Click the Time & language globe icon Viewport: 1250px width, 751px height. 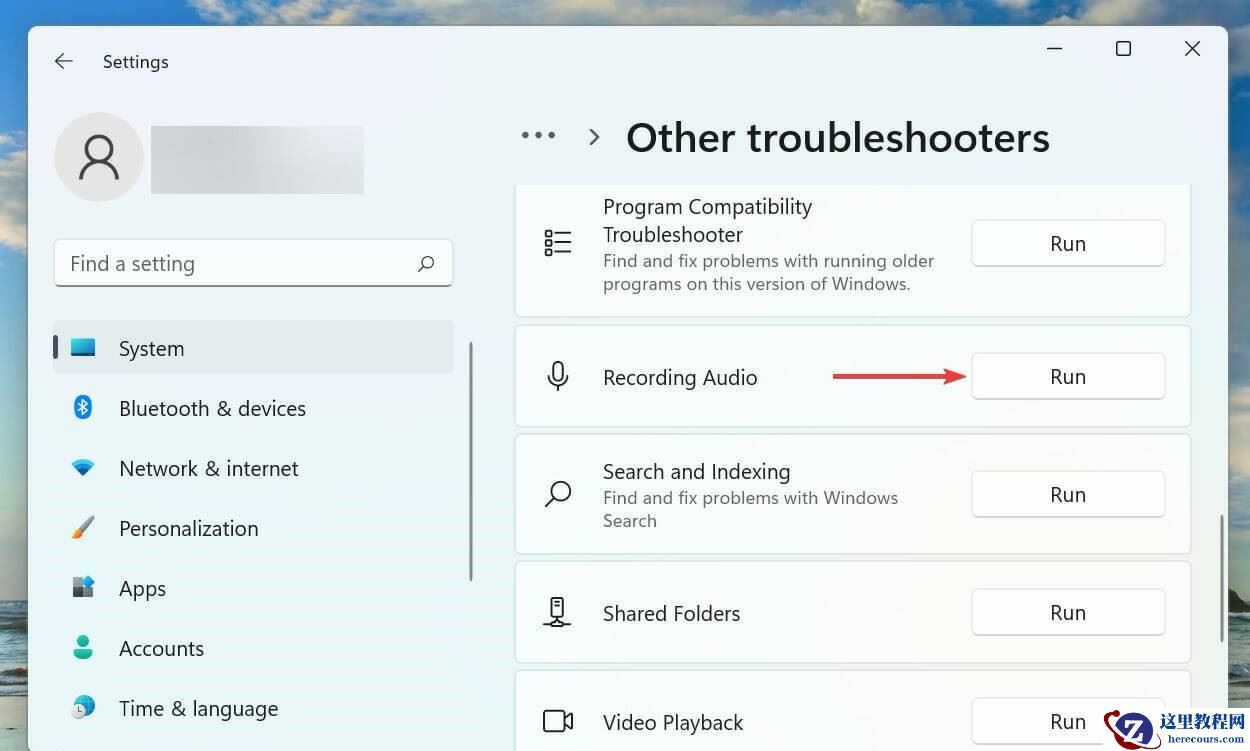pos(83,708)
